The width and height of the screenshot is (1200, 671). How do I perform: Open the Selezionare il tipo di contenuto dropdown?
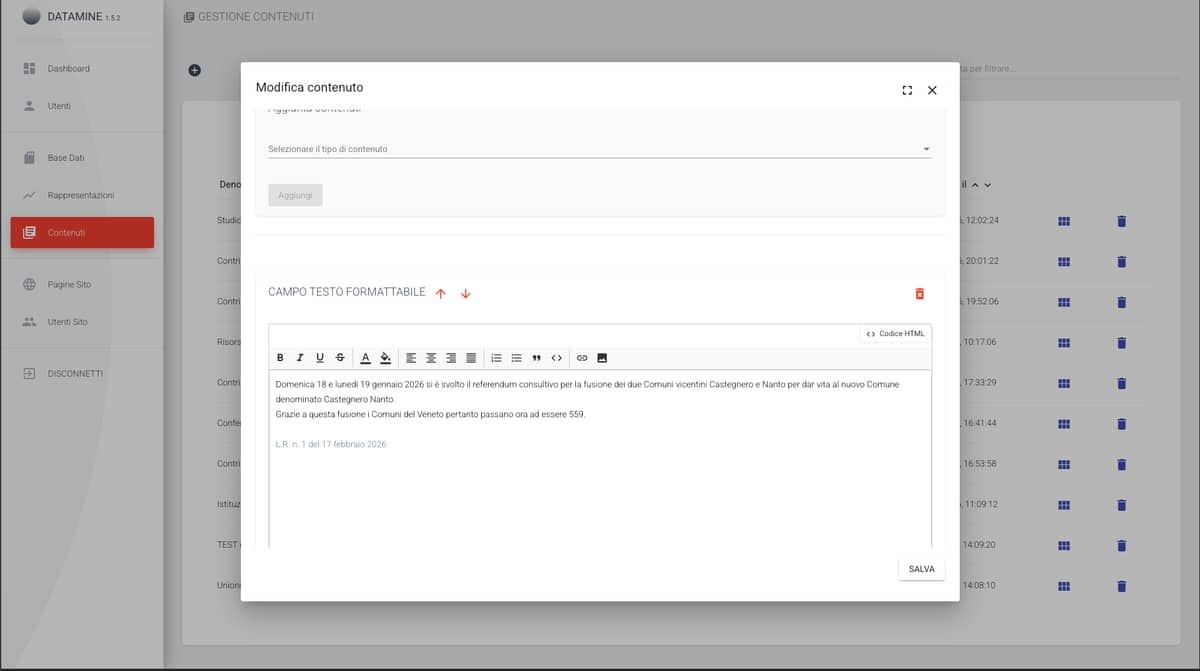600,149
